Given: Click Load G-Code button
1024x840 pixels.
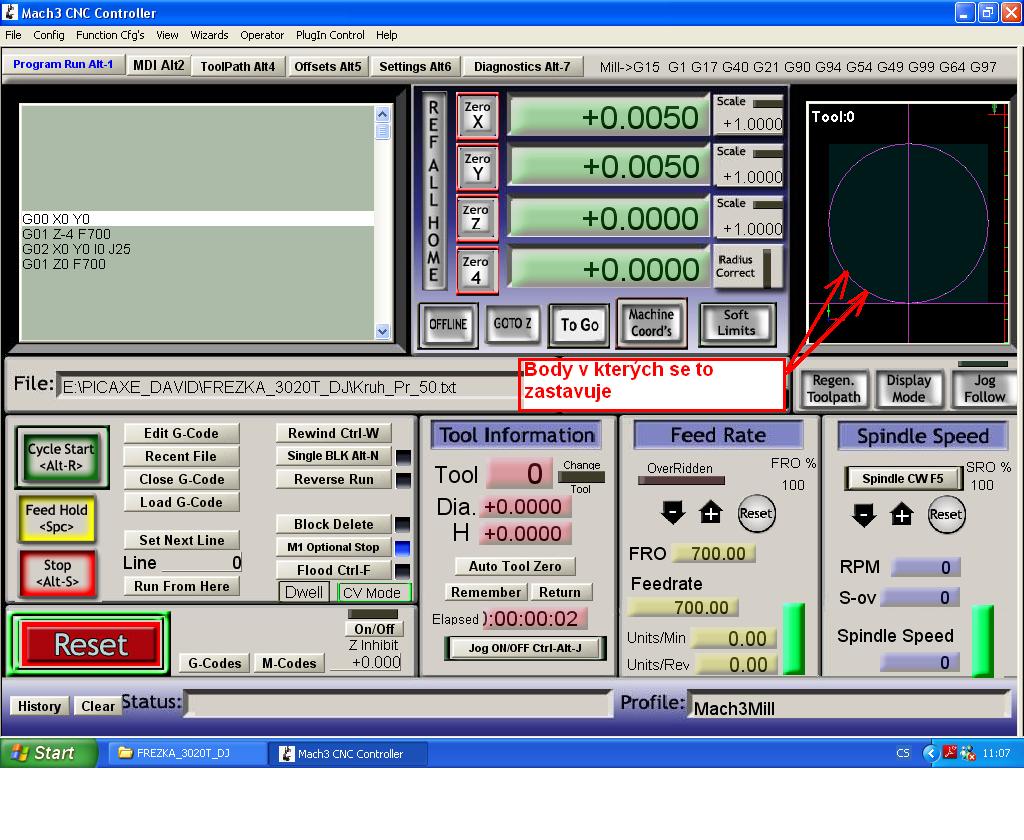Looking at the screenshot, I should tap(182, 502).
